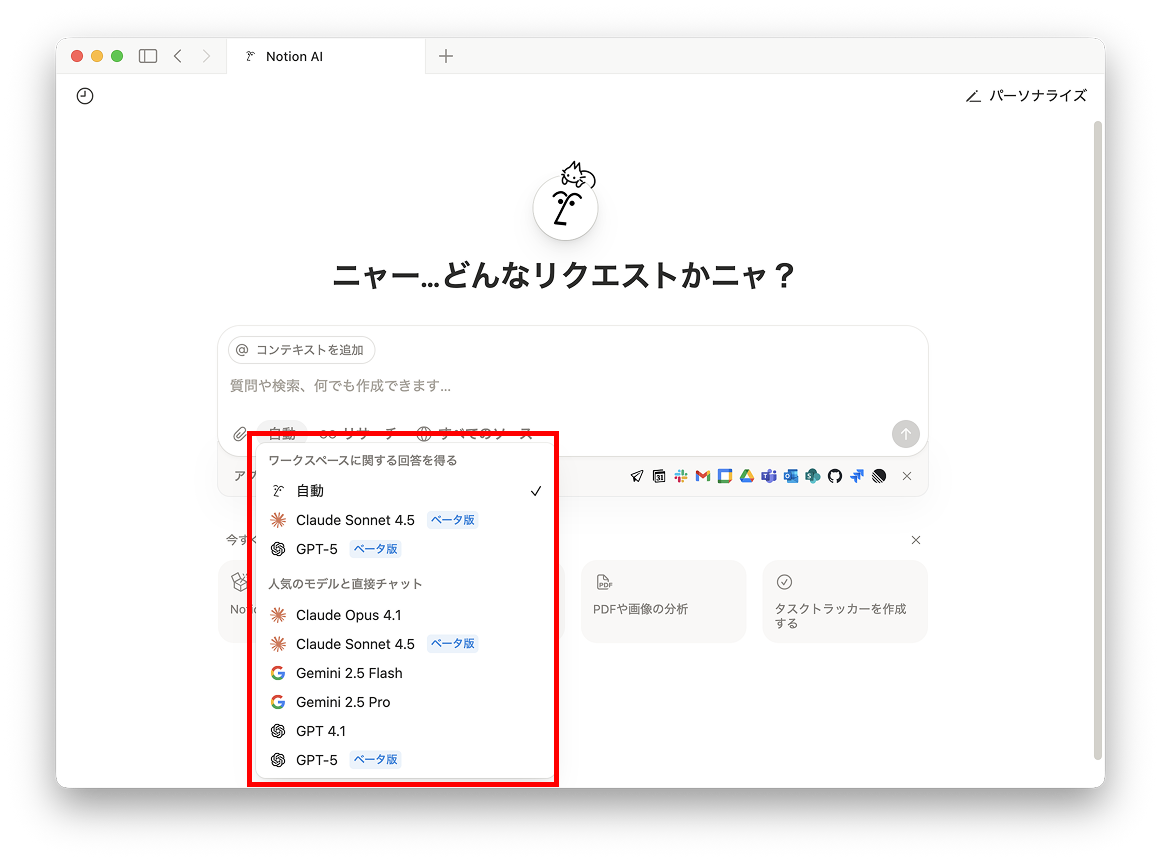
Task: Go back with the left chevron
Action: tap(178, 56)
